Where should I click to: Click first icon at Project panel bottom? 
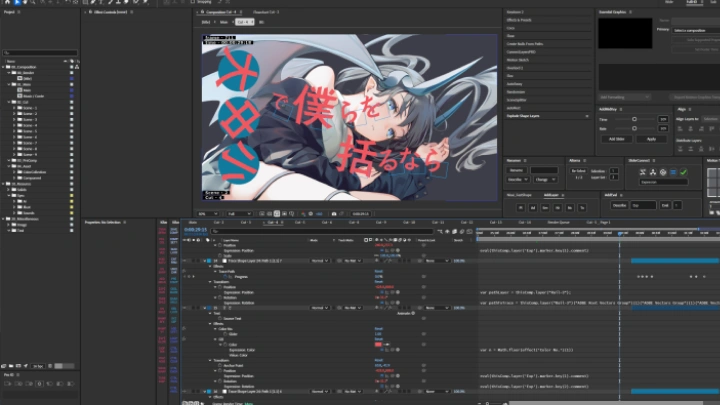[4, 366]
